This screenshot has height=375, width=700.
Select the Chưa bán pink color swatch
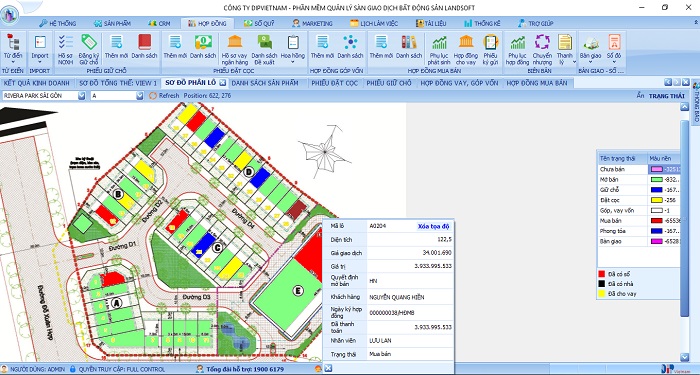click(656, 169)
